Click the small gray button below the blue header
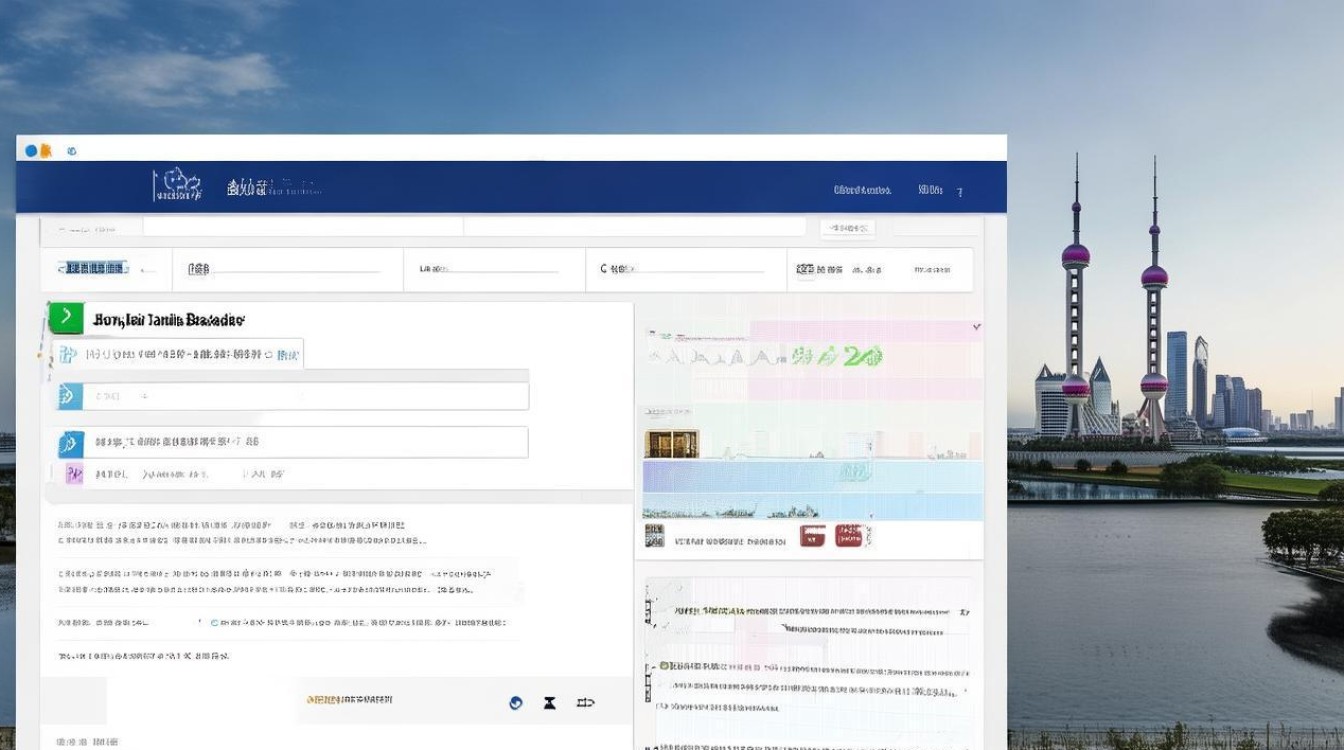Viewport: 1344px width, 750px height. (x=847, y=228)
